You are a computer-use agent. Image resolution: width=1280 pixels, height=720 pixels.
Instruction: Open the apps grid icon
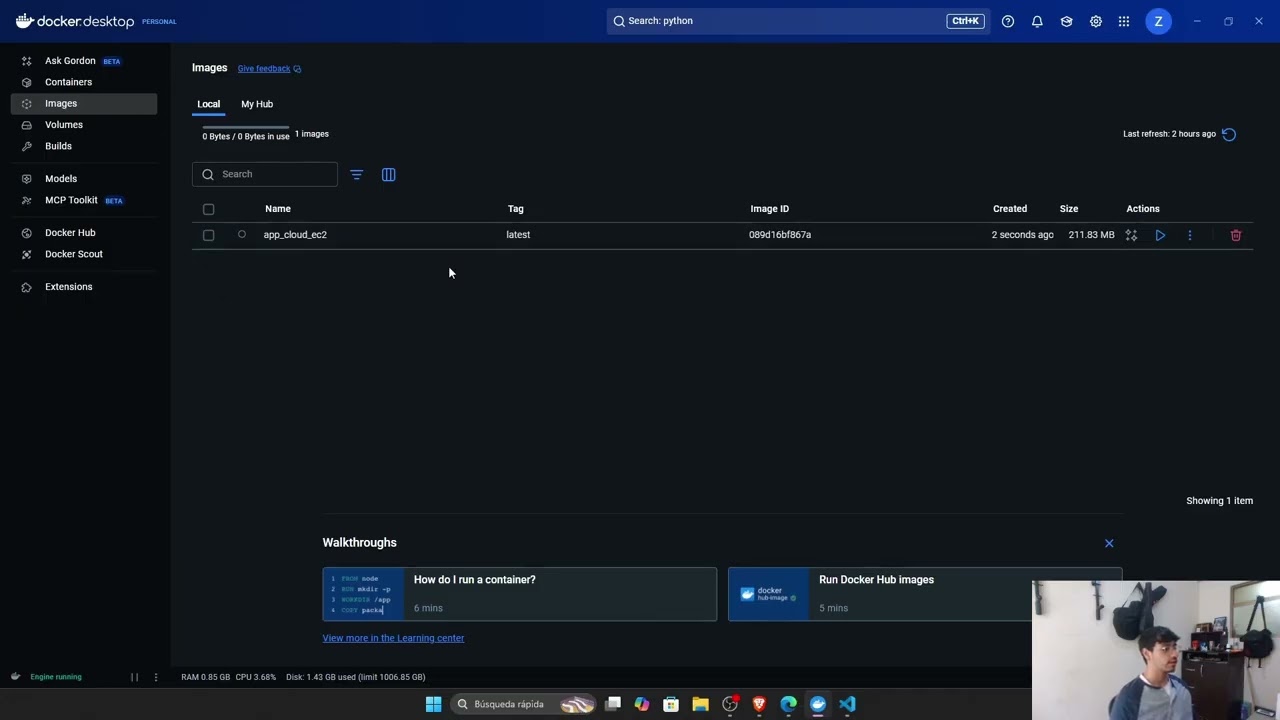click(1125, 21)
